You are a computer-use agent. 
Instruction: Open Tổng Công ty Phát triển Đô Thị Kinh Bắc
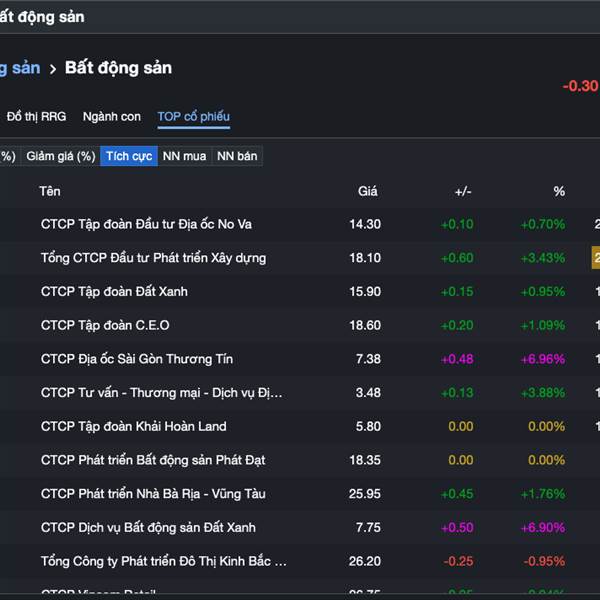tap(164, 561)
